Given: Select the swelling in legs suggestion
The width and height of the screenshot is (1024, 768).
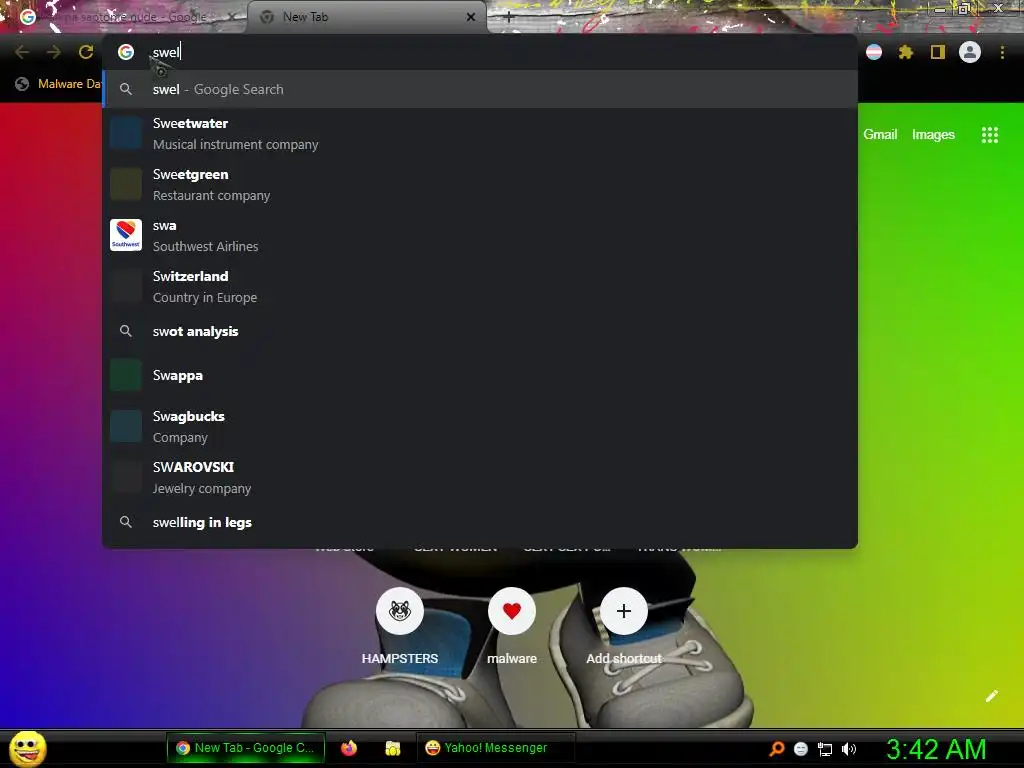Looking at the screenshot, I should click(x=480, y=522).
